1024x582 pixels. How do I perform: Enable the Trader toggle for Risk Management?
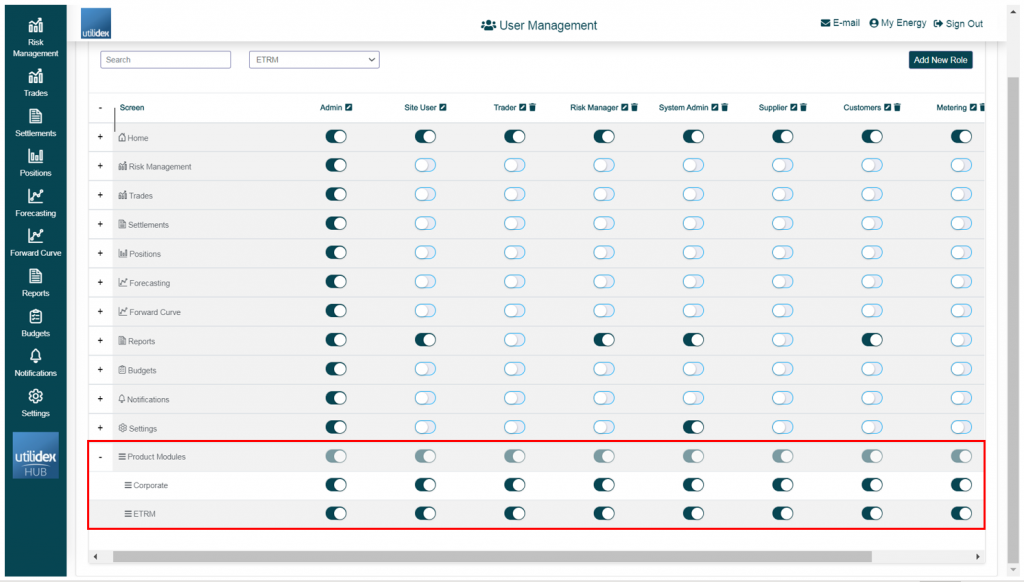coord(513,165)
